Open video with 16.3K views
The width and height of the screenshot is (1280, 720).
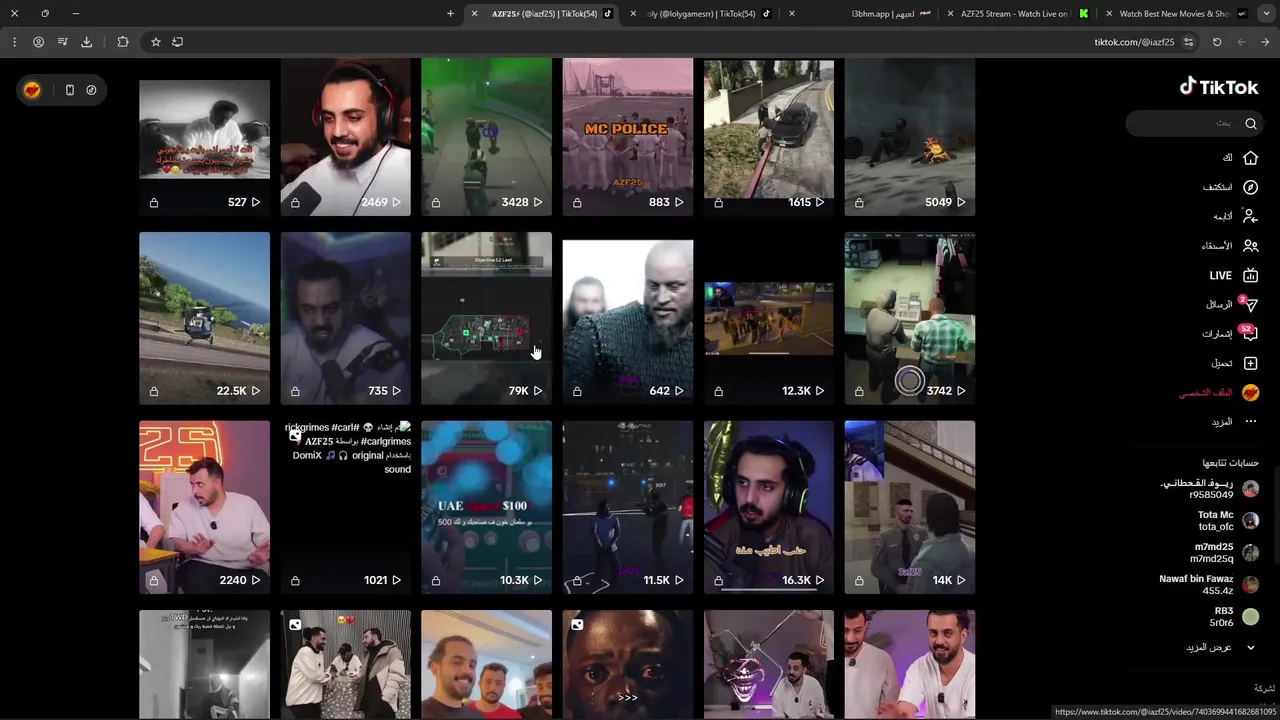(x=768, y=507)
